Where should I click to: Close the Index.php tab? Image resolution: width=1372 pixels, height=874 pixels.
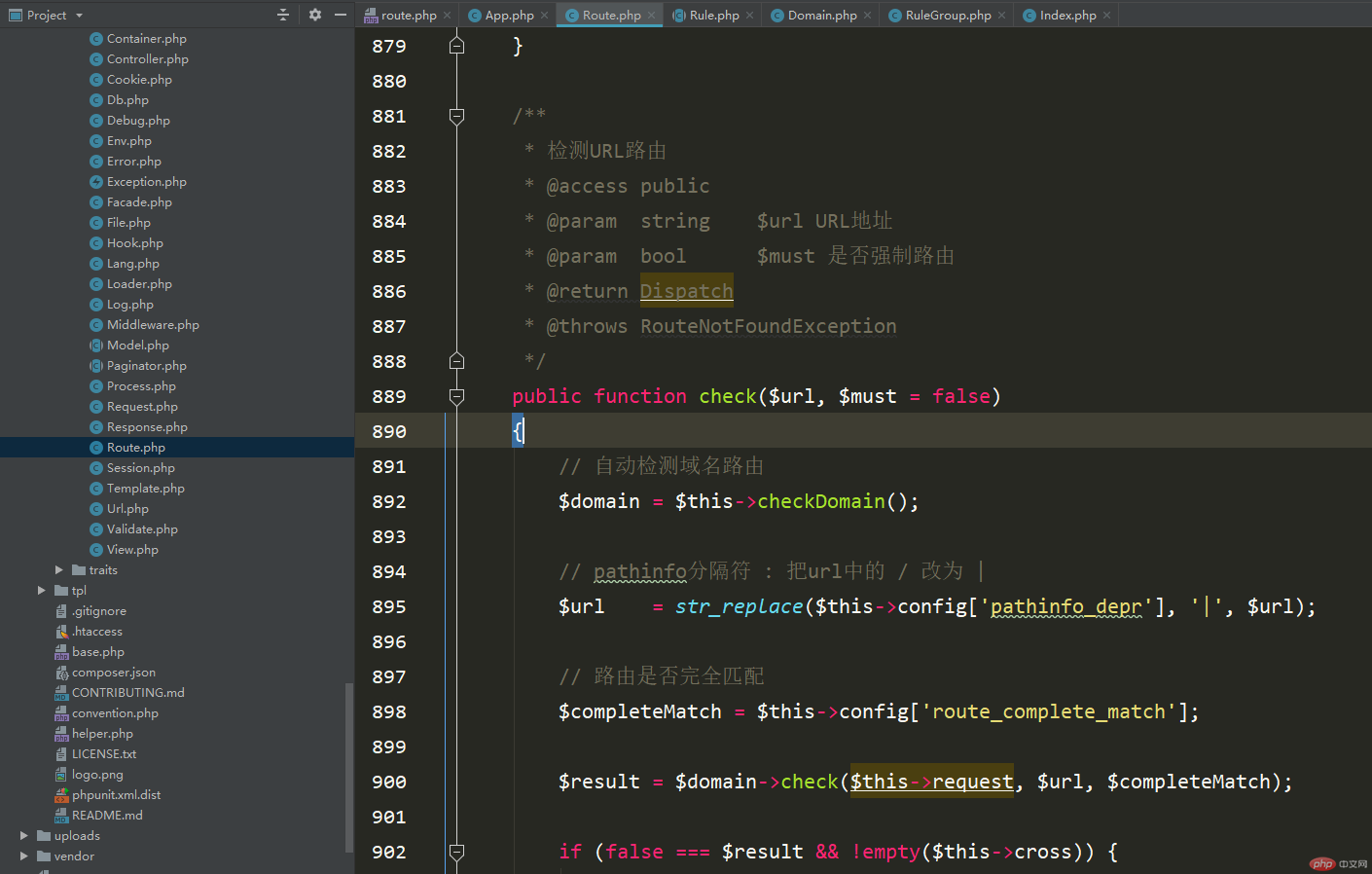1106,16
